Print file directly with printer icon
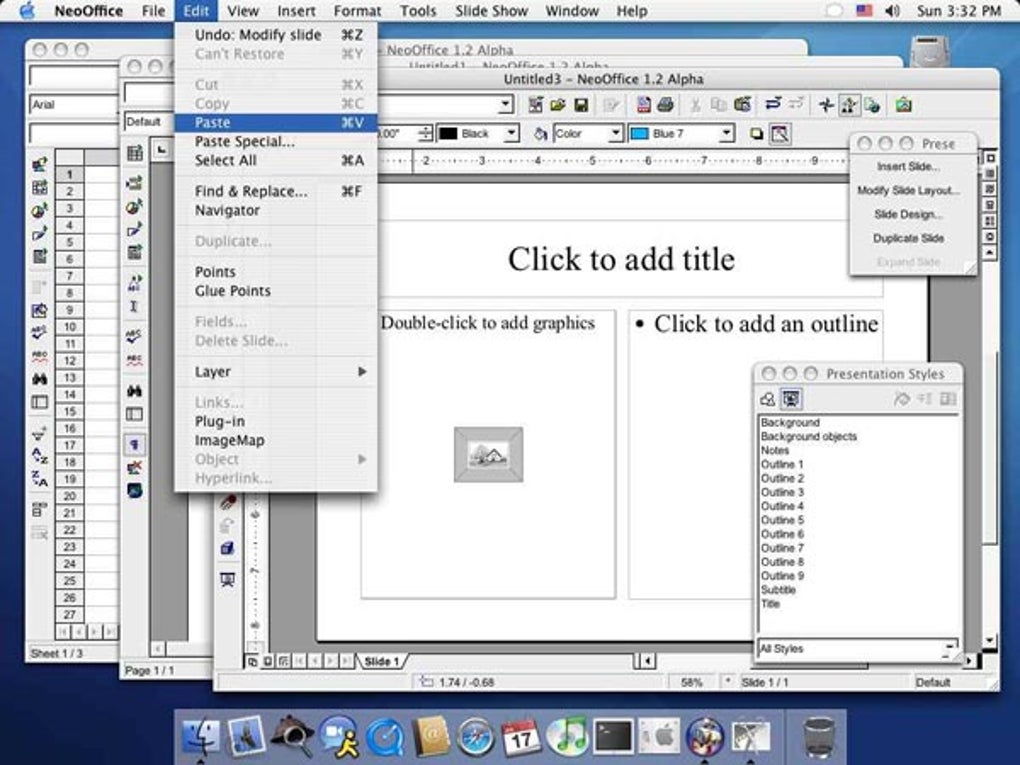1020x765 pixels. 665,105
